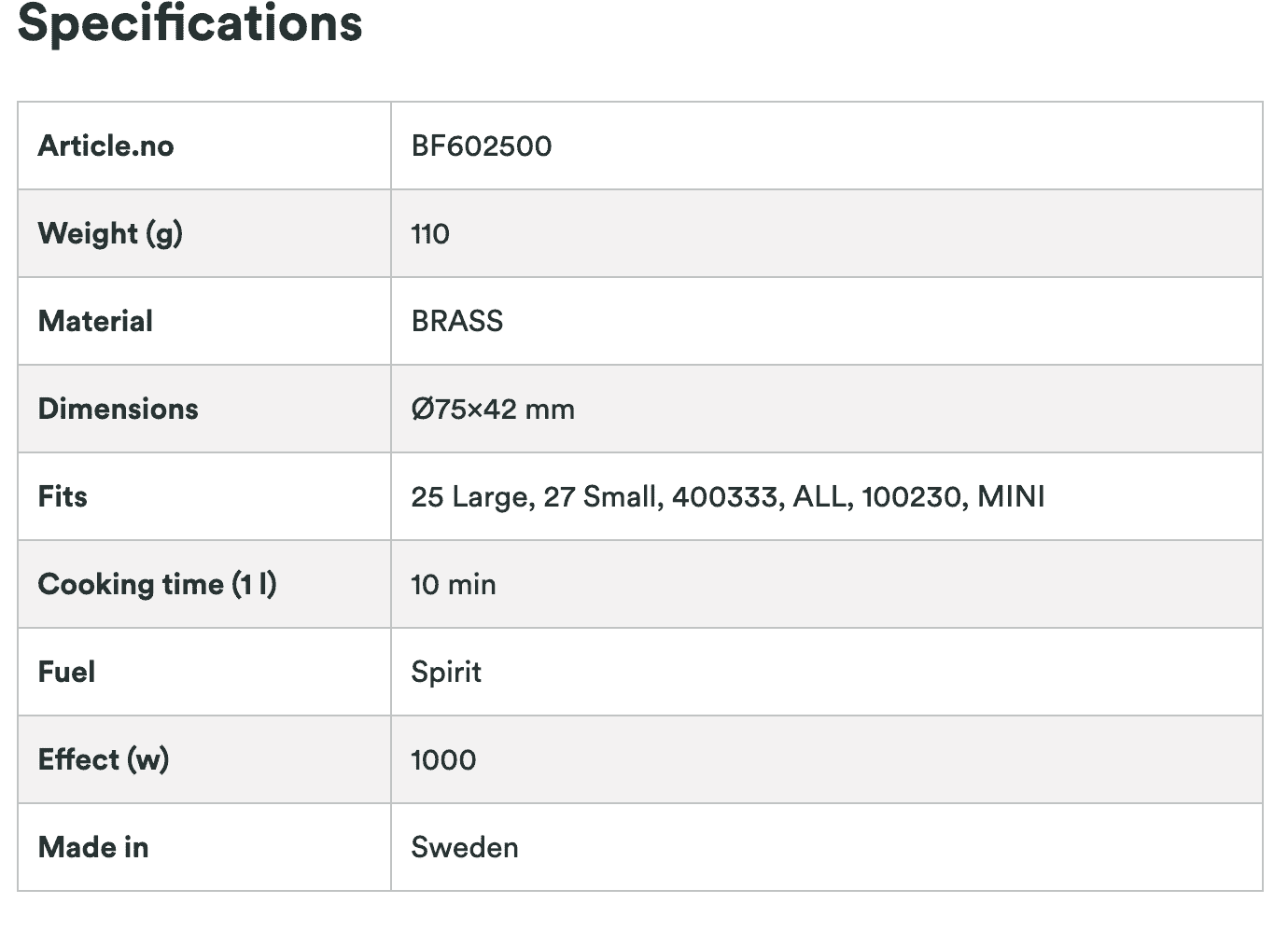Click the Fits row label

[x=63, y=496]
